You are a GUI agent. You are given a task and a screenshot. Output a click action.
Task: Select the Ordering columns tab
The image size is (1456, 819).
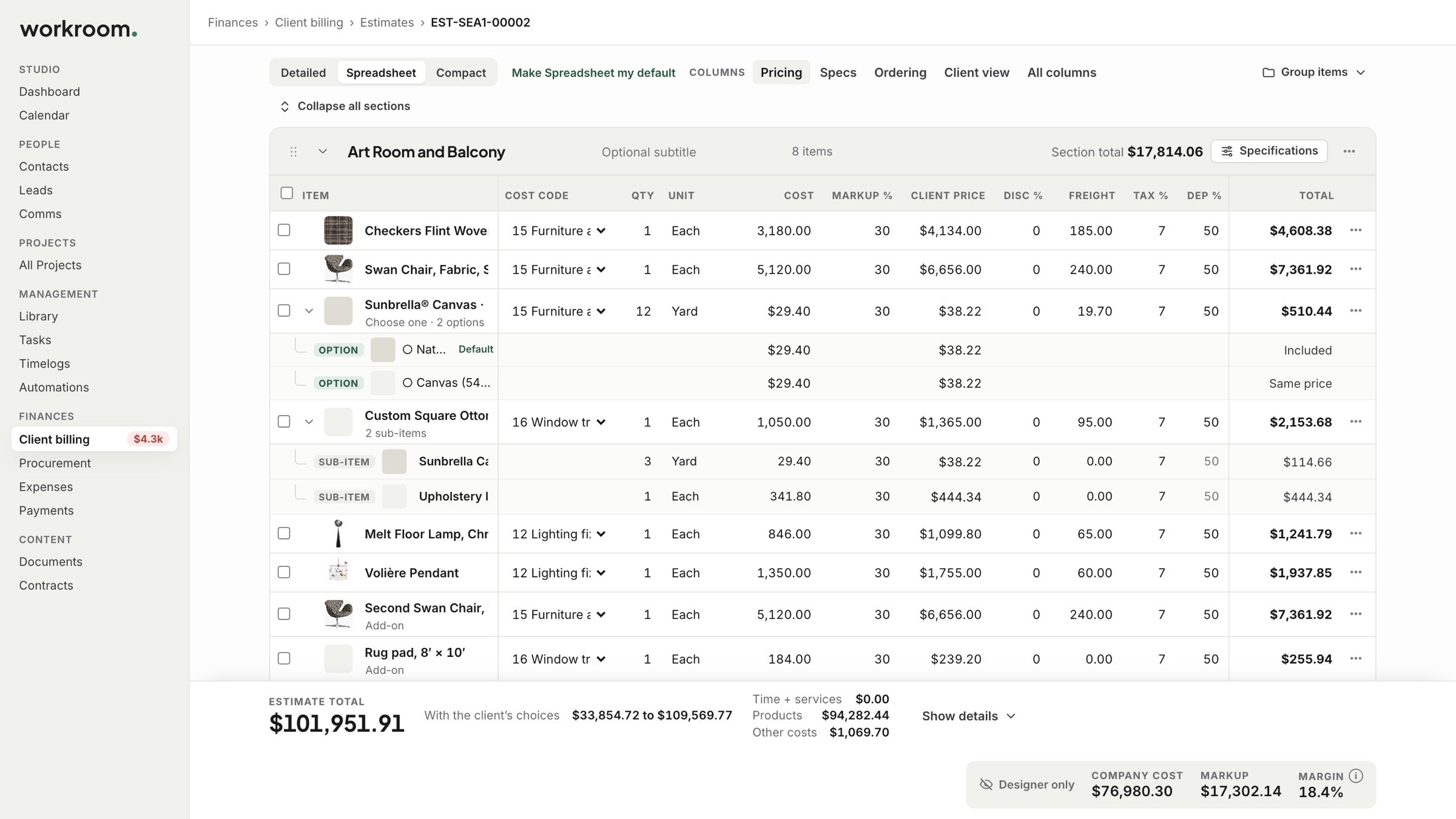tap(900, 73)
